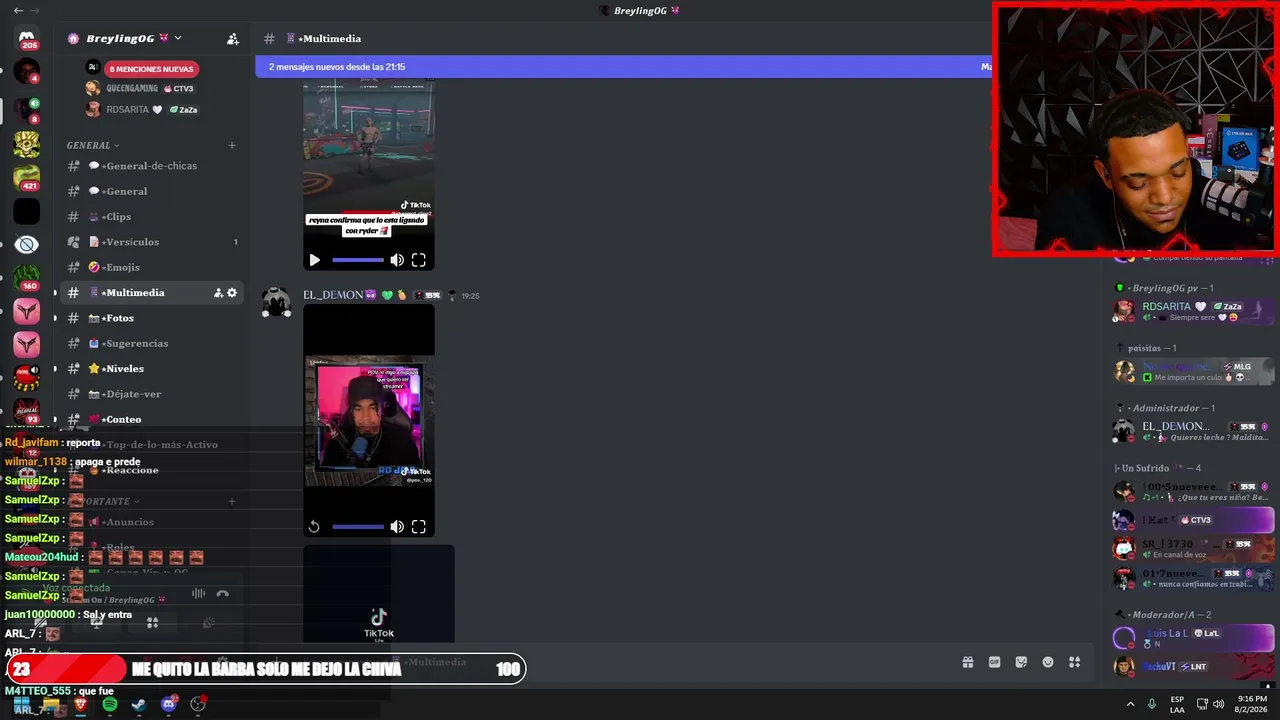1280x720 pixels.
Task: Invite people to the BreylingOG server
Action: pos(233,39)
